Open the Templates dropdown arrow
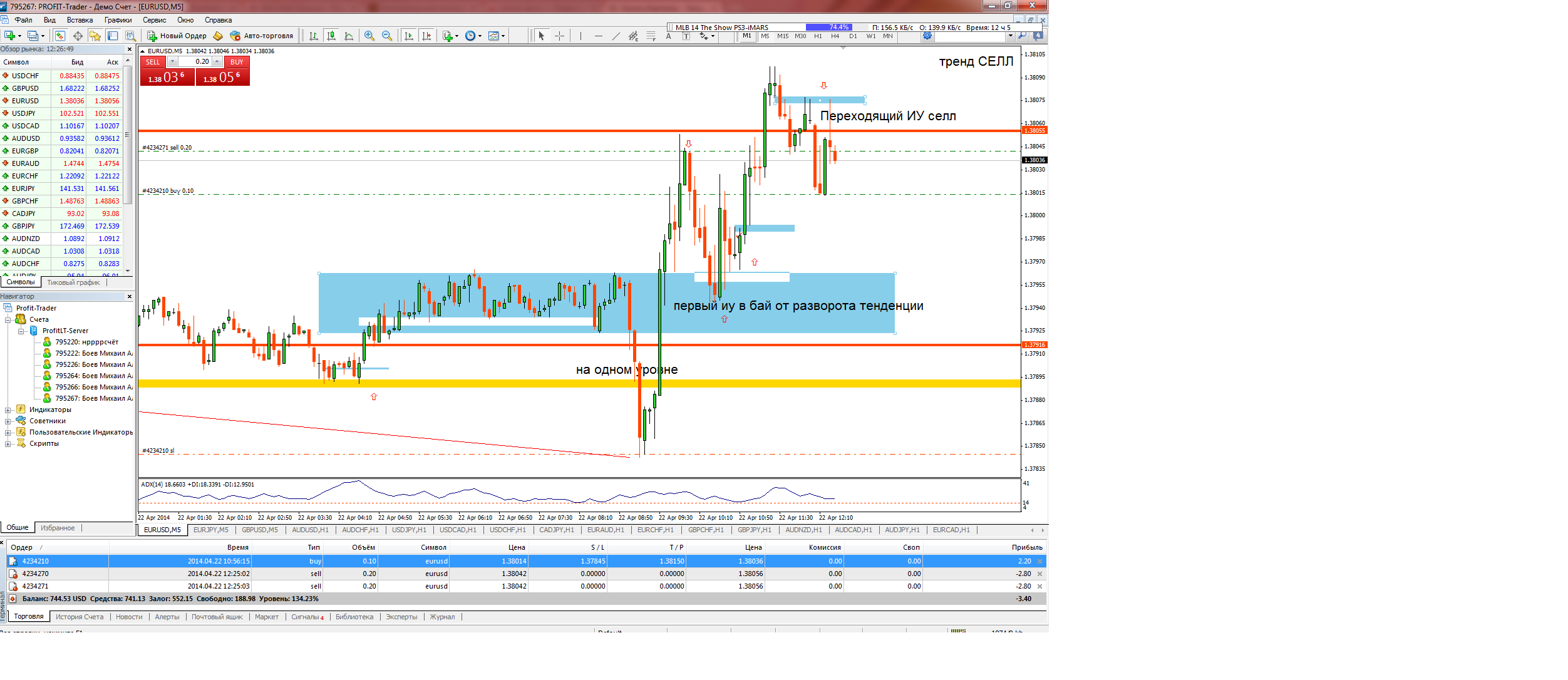 pos(503,36)
